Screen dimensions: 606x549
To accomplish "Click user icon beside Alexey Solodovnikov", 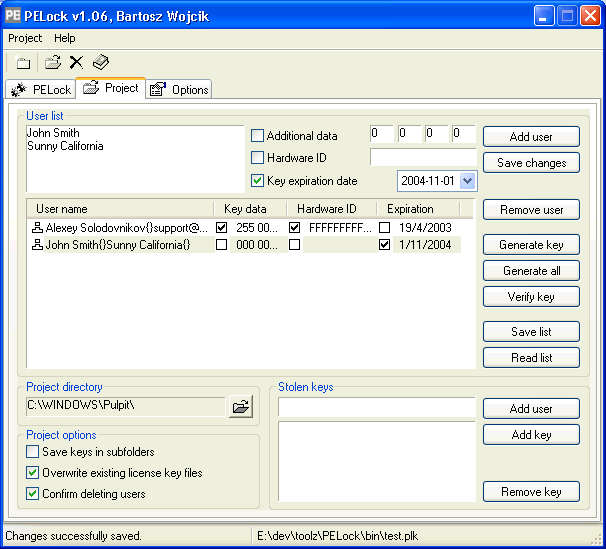I will 37,228.
